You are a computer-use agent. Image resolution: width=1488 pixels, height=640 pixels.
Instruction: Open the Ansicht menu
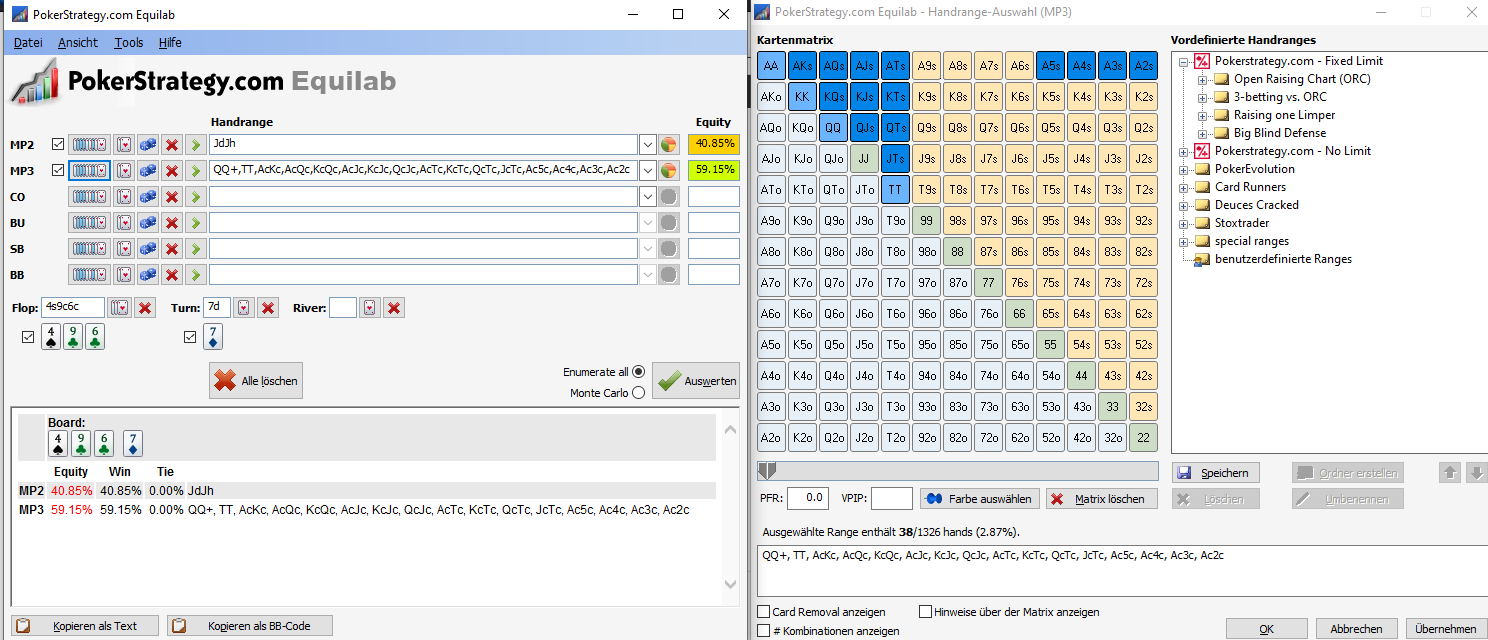click(78, 43)
